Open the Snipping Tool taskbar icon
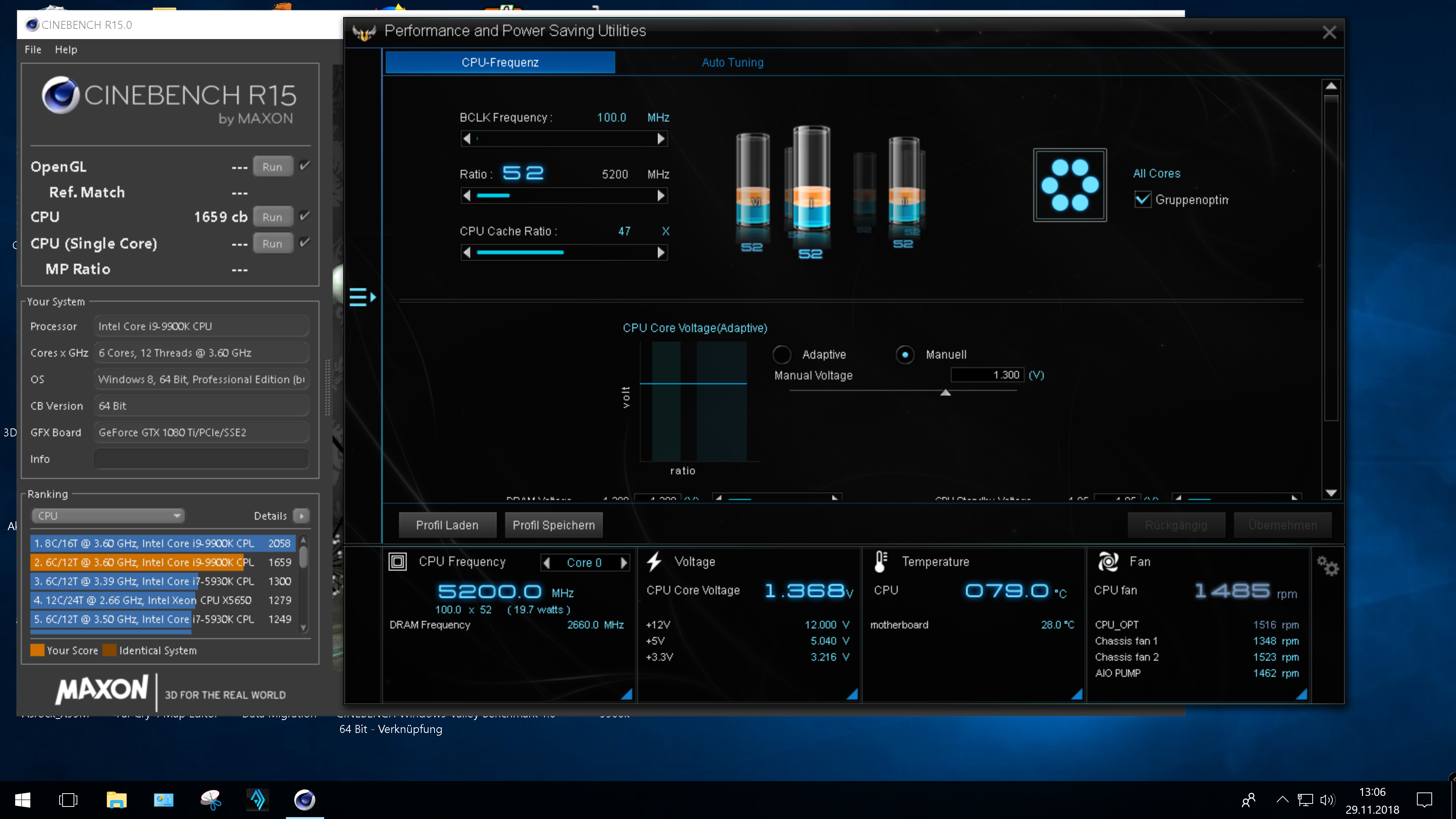Image resolution: width=1456 pixels, height=819 pixels. point(211,800)
